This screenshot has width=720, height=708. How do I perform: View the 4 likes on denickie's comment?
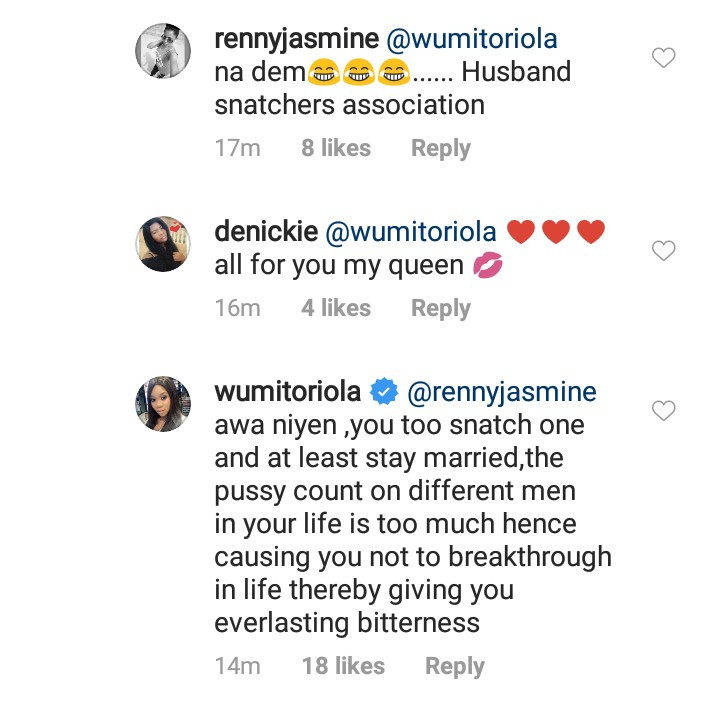click(336, 308)
